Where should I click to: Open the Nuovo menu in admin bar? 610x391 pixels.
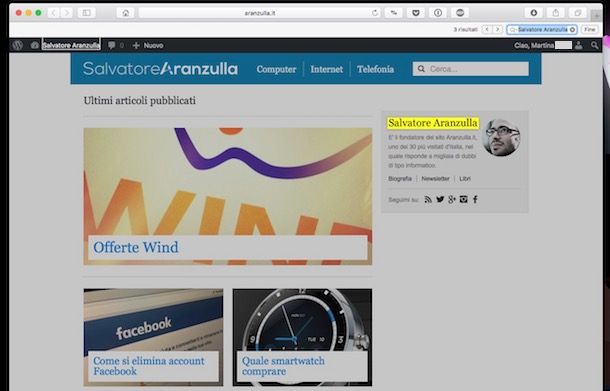(148, 45)
